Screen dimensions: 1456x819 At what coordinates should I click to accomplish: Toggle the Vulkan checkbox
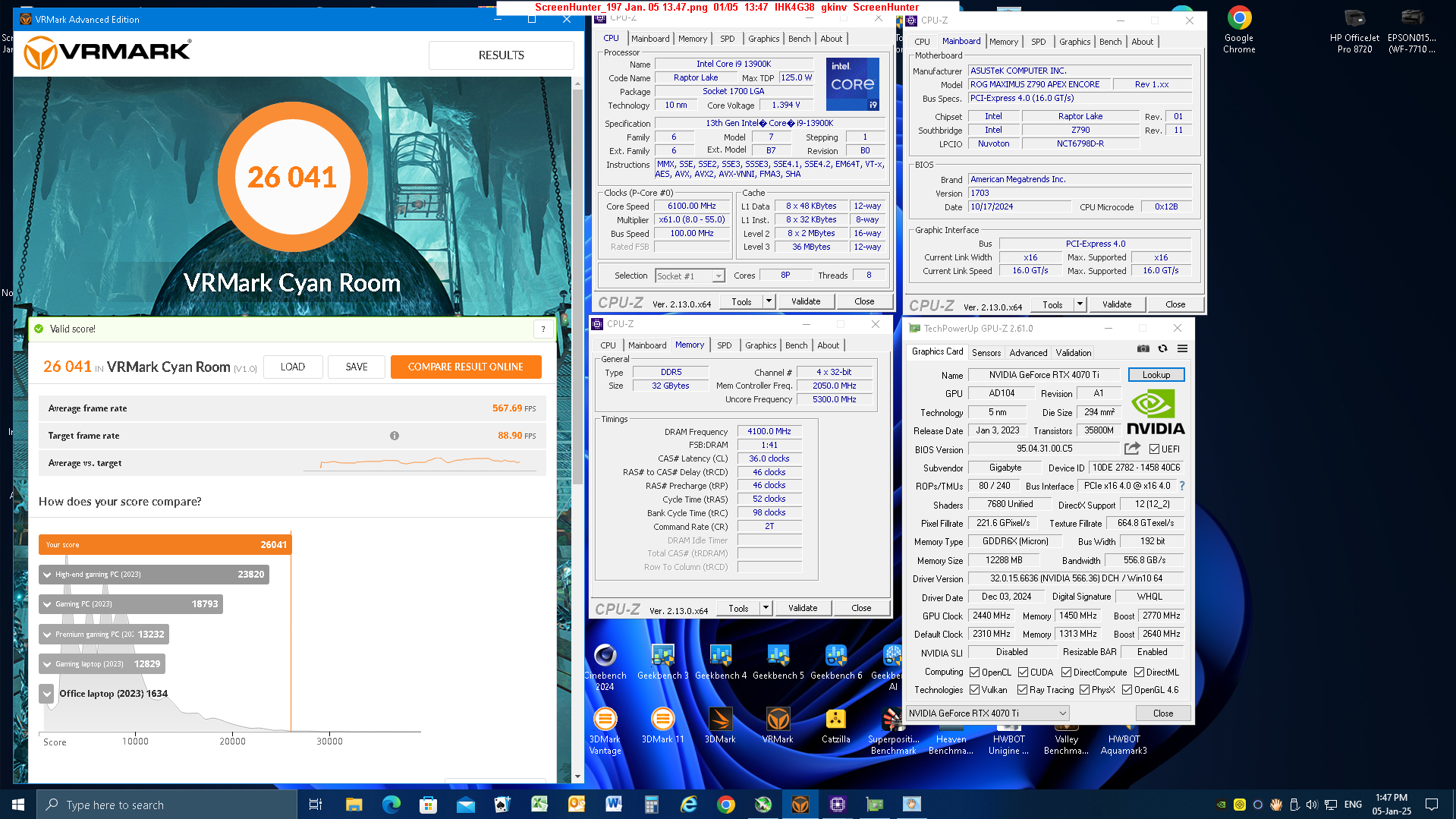tap(975, 690)
